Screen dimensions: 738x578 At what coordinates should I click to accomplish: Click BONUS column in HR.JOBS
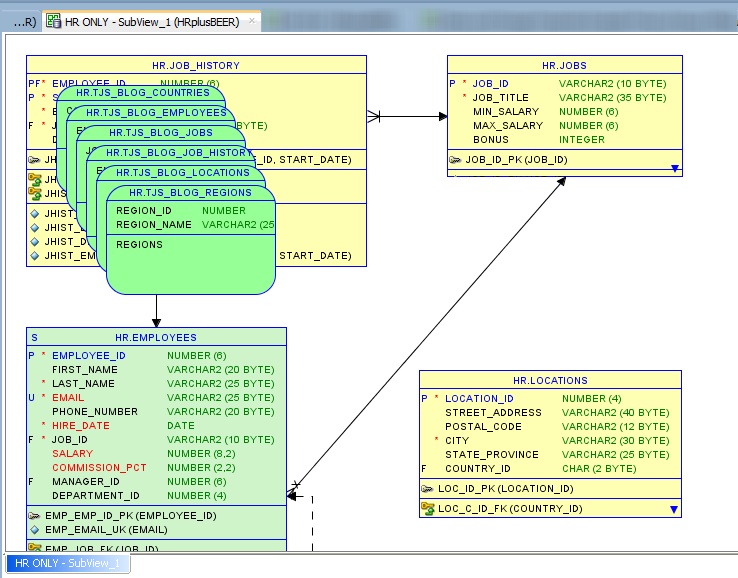491,140
